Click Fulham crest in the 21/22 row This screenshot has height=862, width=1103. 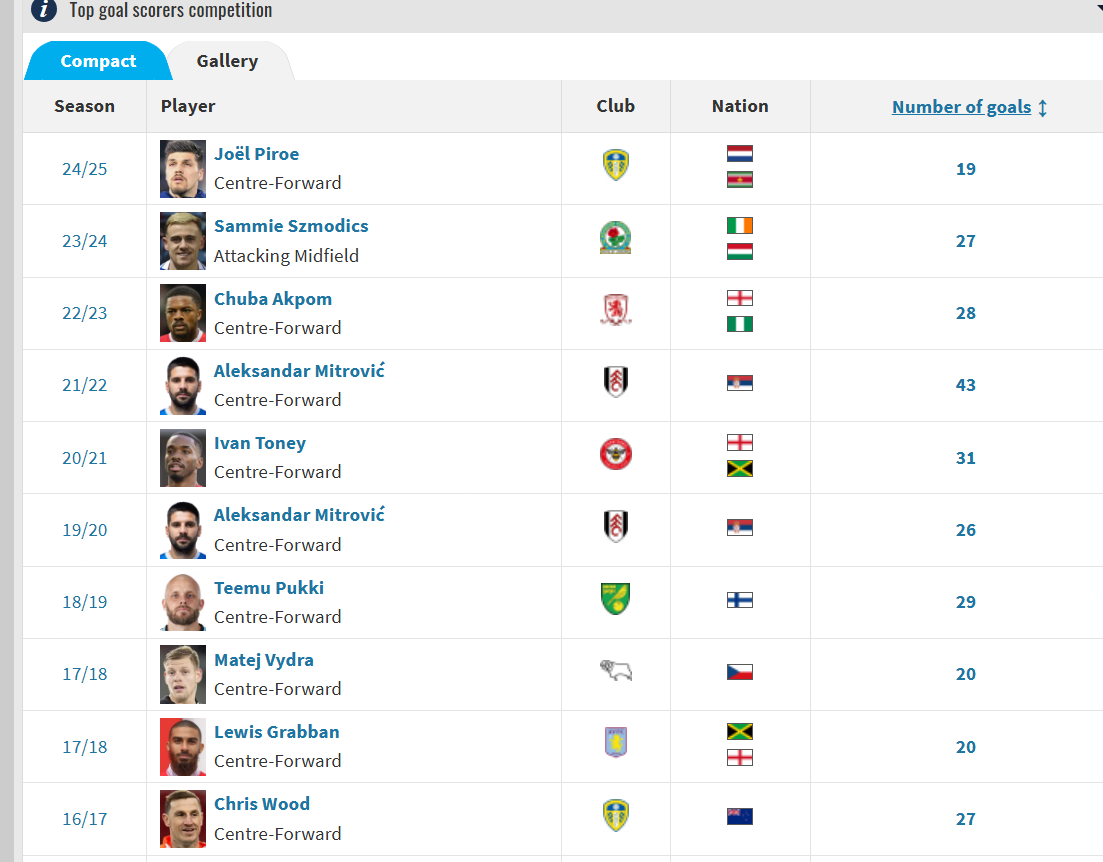click(x=616, y=382)
